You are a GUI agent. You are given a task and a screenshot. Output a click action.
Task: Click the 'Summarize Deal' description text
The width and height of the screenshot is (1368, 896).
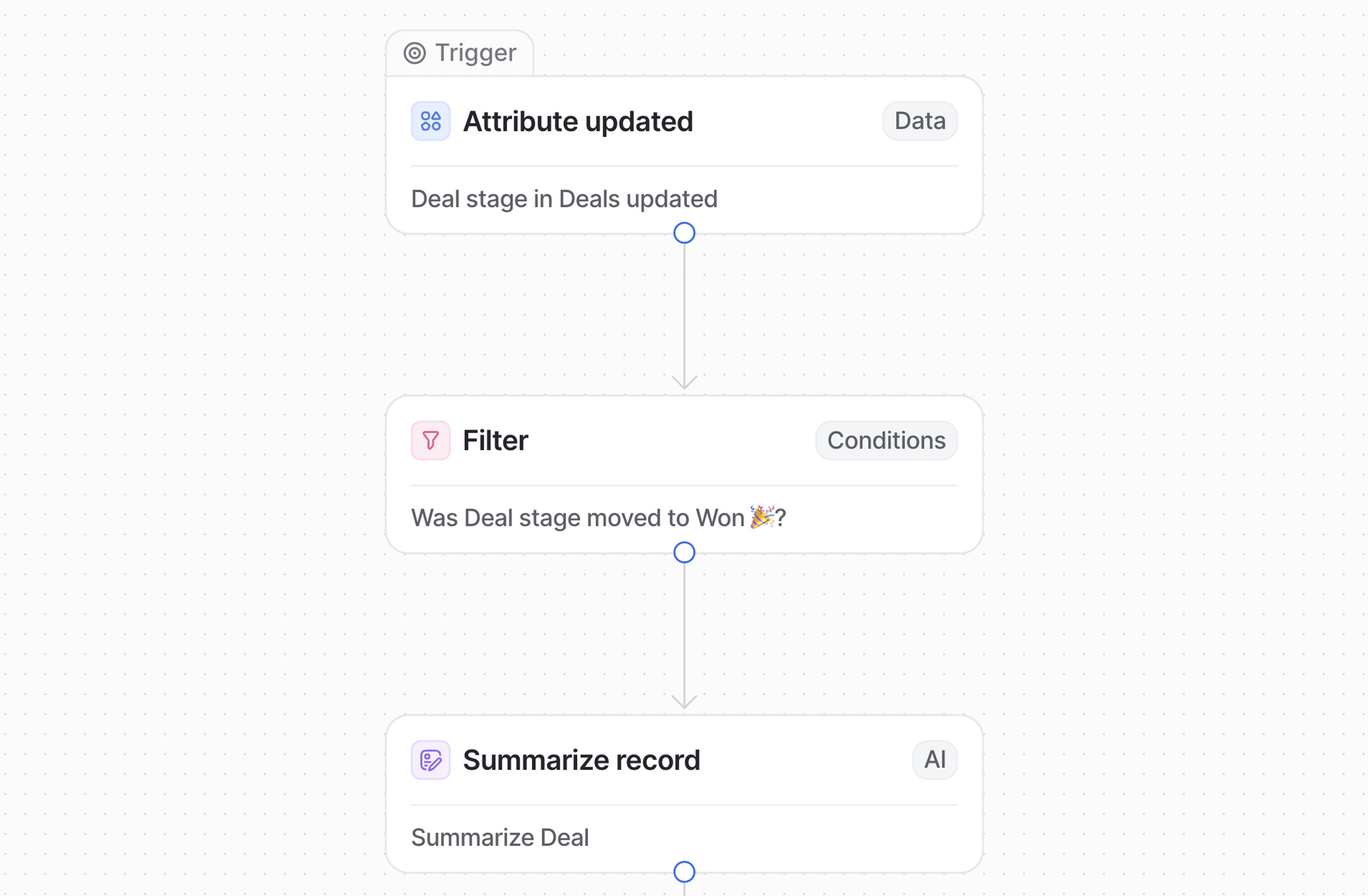500,837
